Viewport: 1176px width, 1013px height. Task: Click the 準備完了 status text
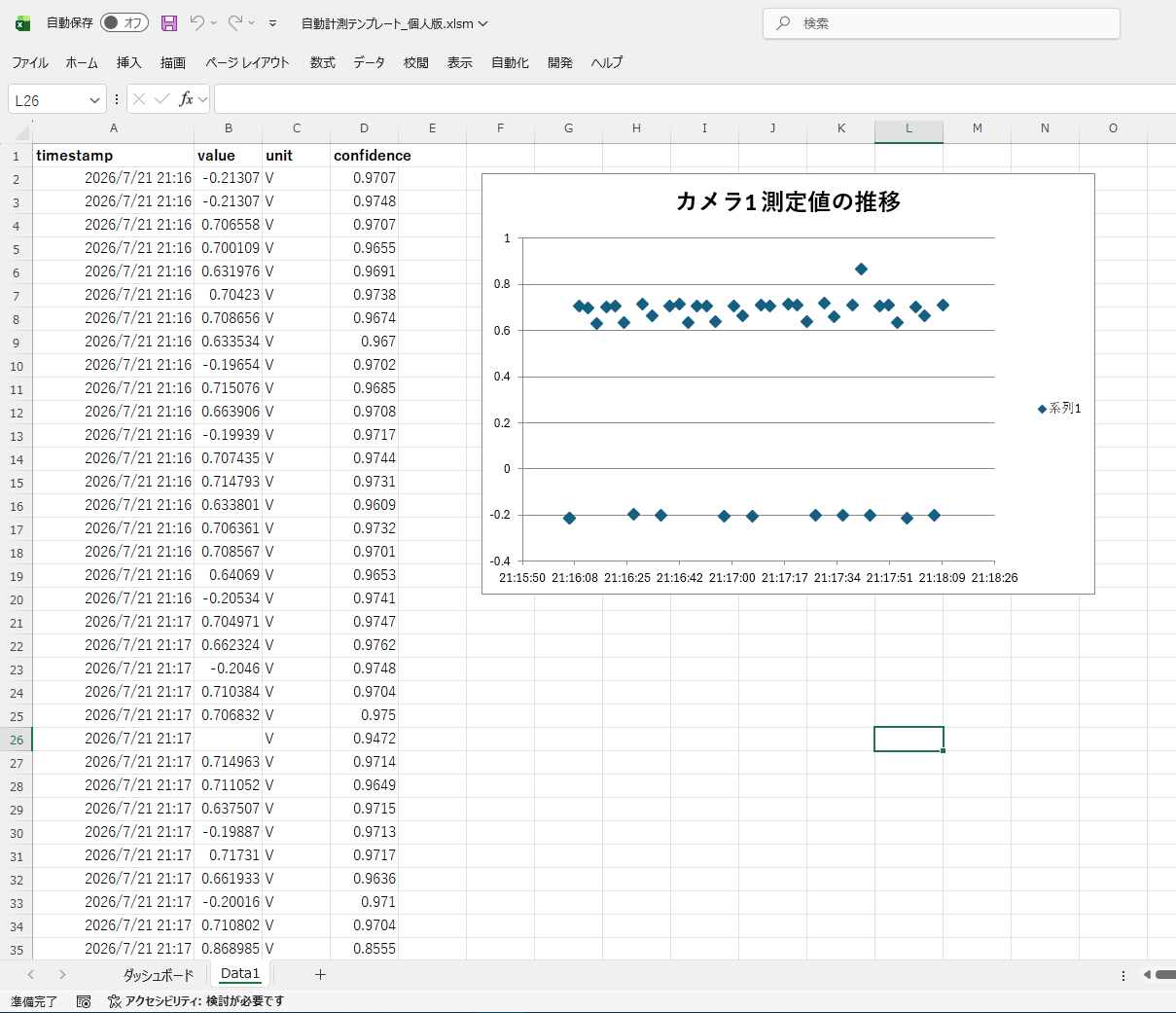tap(34, 1001)
